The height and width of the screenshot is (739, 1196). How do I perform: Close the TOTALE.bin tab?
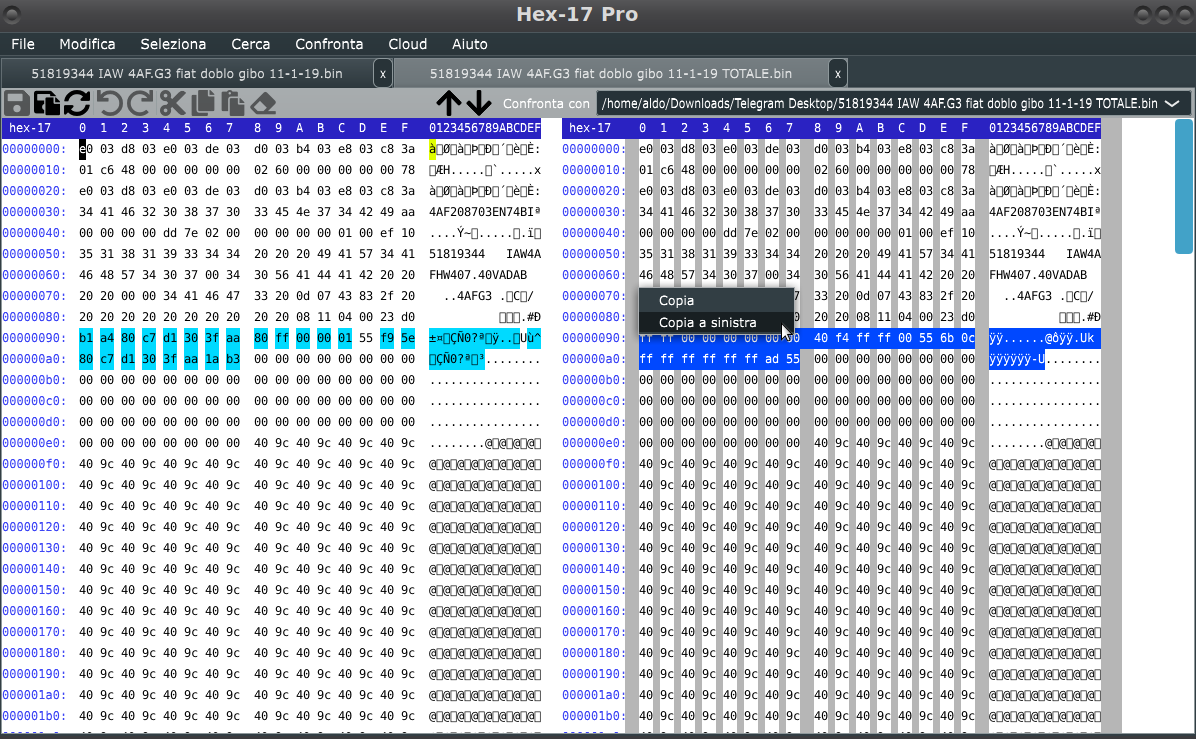pyautogui.click(x=838, y=74)
